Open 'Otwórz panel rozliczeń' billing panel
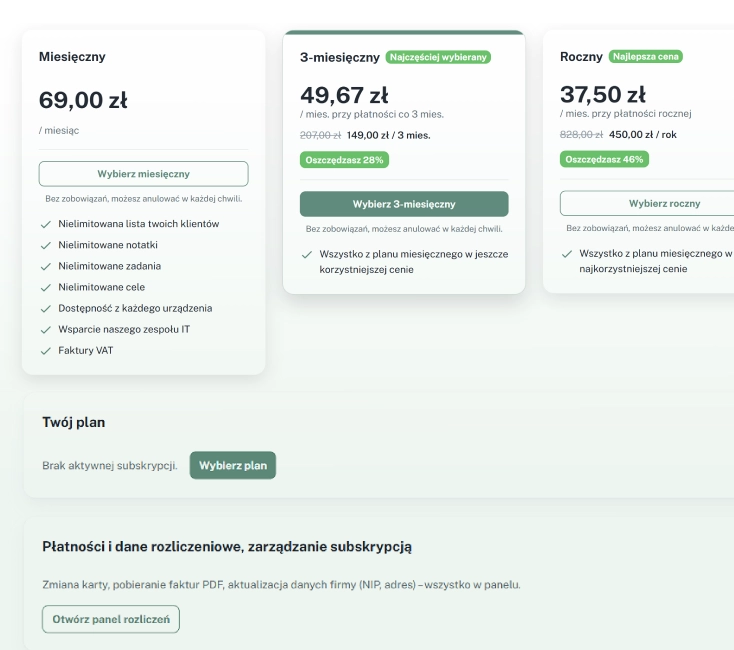 [111, 619]
